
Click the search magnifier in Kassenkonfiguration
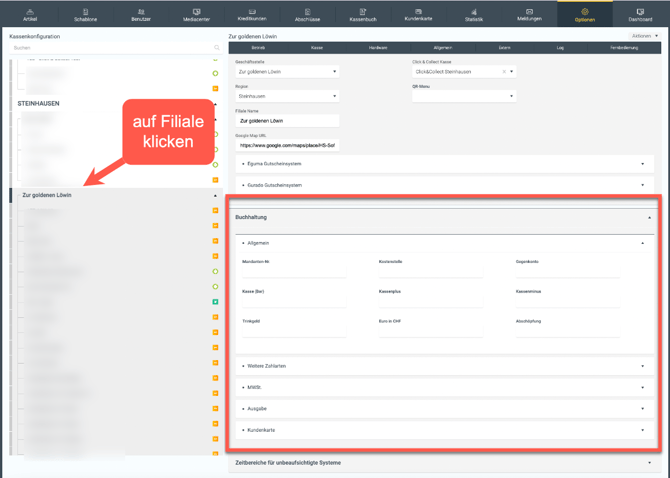[217, 48]
